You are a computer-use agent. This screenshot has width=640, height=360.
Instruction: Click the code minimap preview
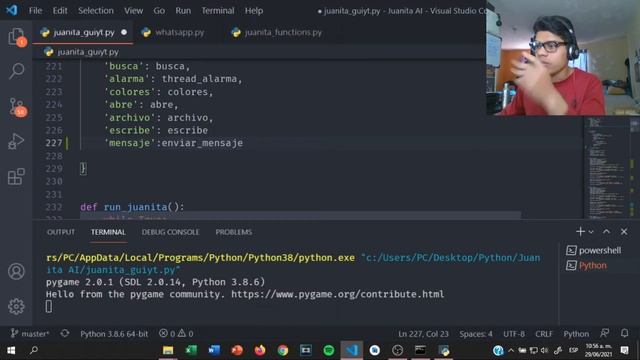point(608,167)
